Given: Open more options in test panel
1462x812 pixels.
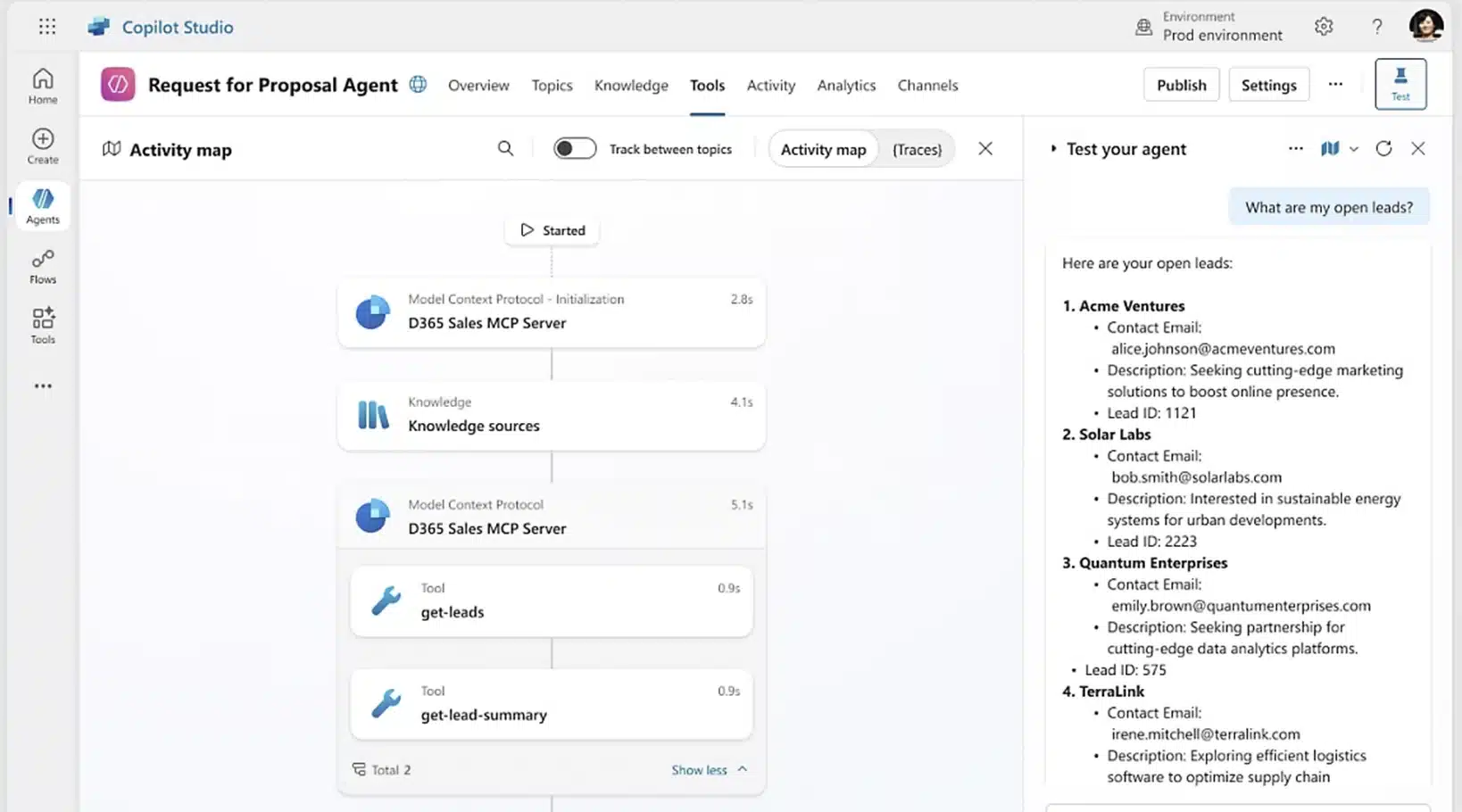Looking at the screenshot, I should tap(1296, 149).
